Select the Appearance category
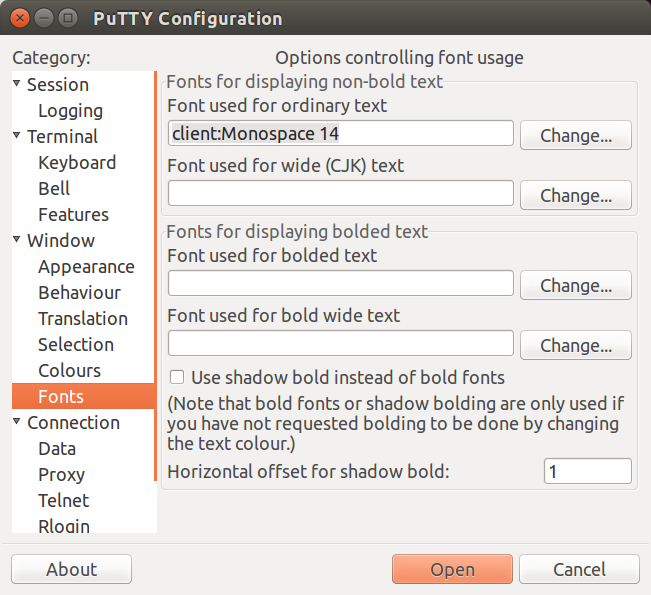This screenshot has height=595, width=651. click(86, 267)
